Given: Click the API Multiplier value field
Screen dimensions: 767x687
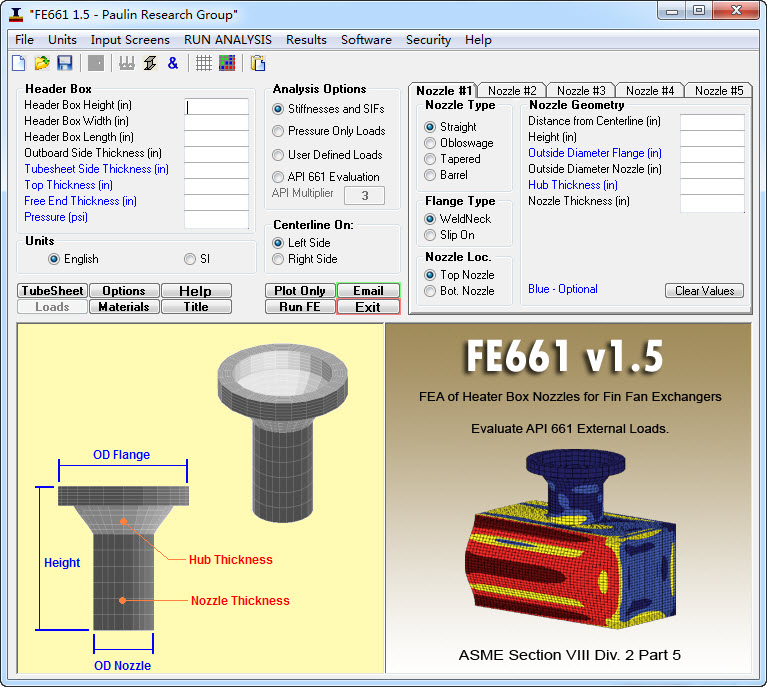Looking at the screenshot, I should [364, 196].
